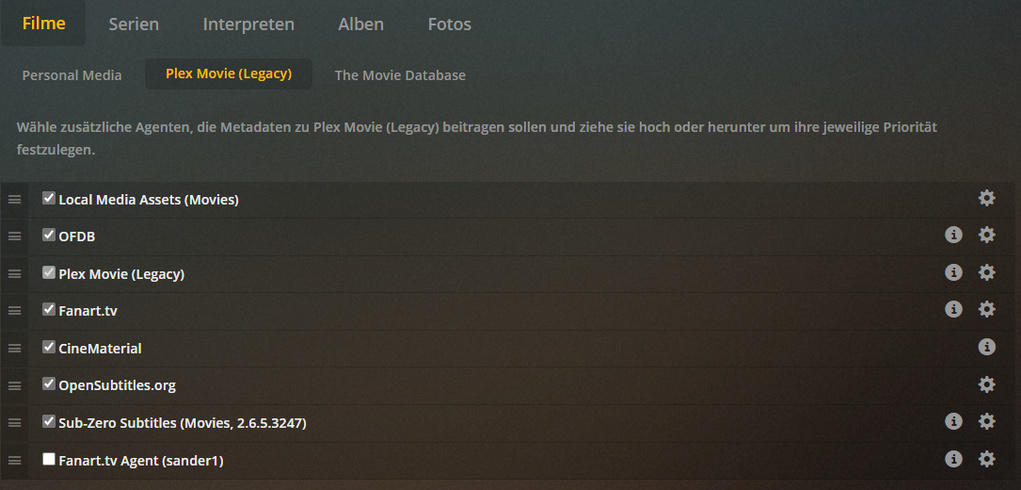
Task: Show info for CineMaterial agent
Action: 986,347
